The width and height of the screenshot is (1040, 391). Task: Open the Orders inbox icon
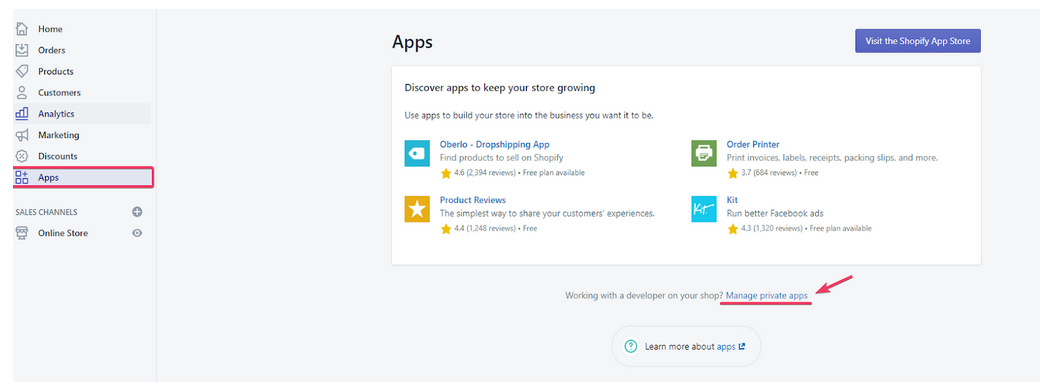22,50
